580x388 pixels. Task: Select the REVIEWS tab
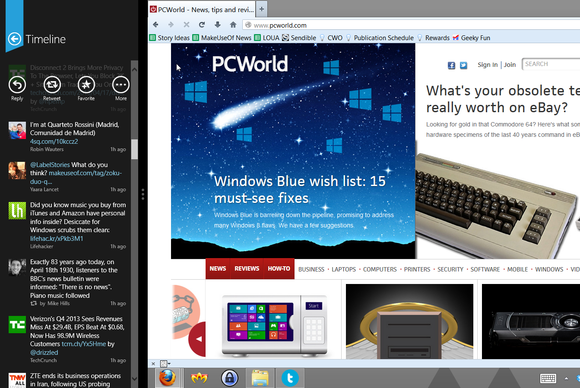[247, 269]
